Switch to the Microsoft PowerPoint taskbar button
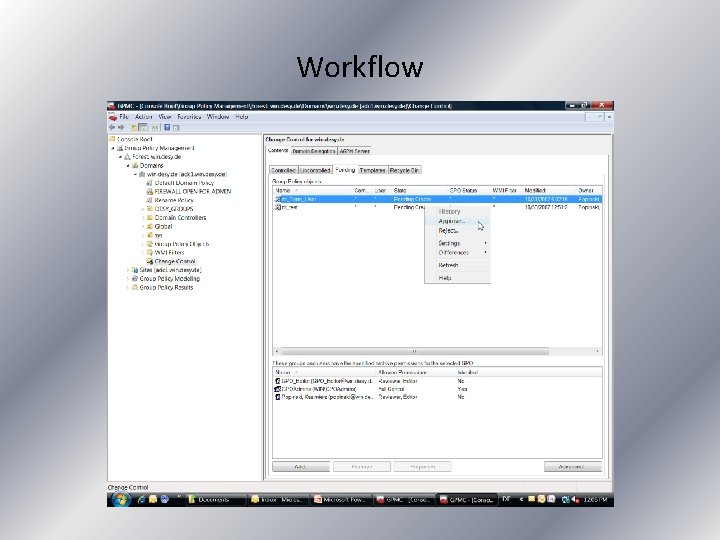Viewport: 720px width, 540px height. [x=340, y=500]
